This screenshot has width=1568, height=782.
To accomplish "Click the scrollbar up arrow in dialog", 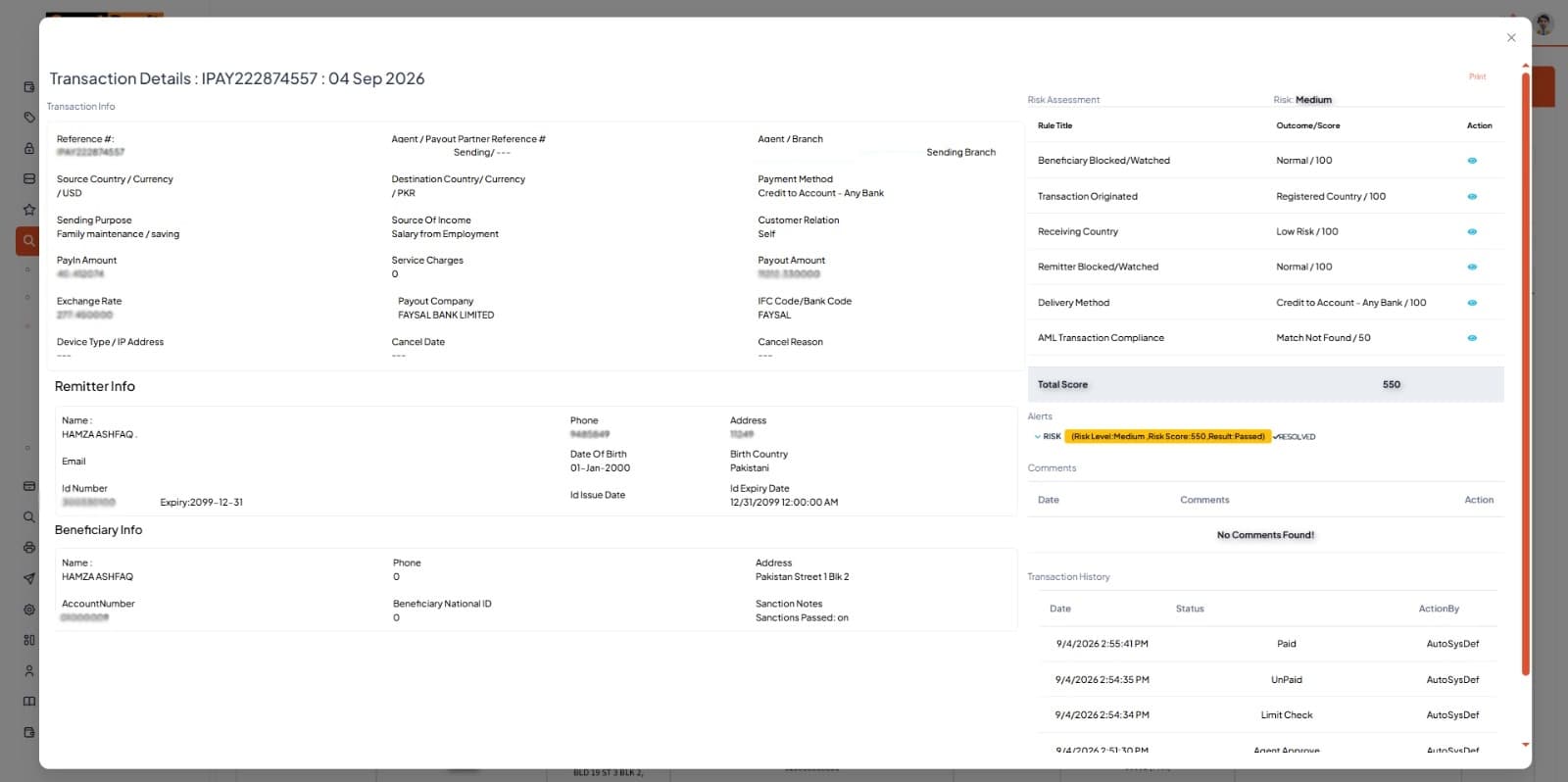I will [x=1526, y=66].
